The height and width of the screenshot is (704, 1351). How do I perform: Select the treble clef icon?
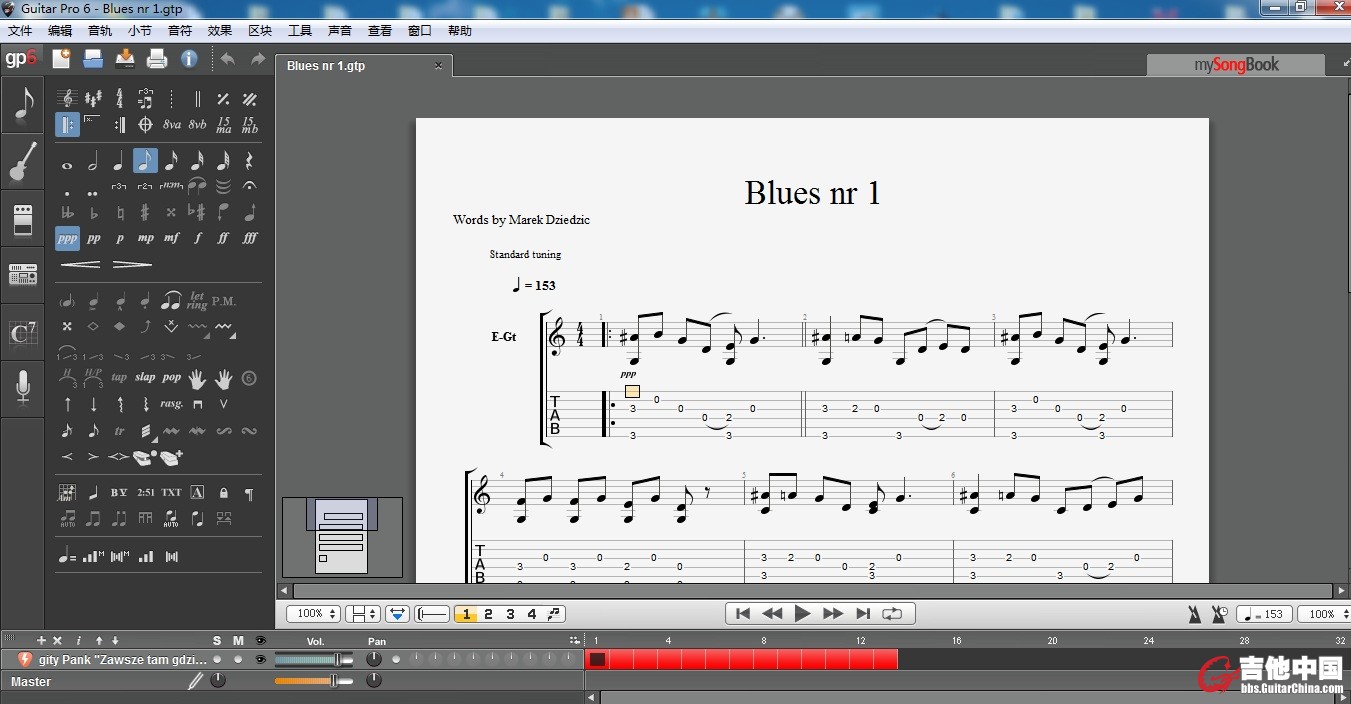click(67, 98)
